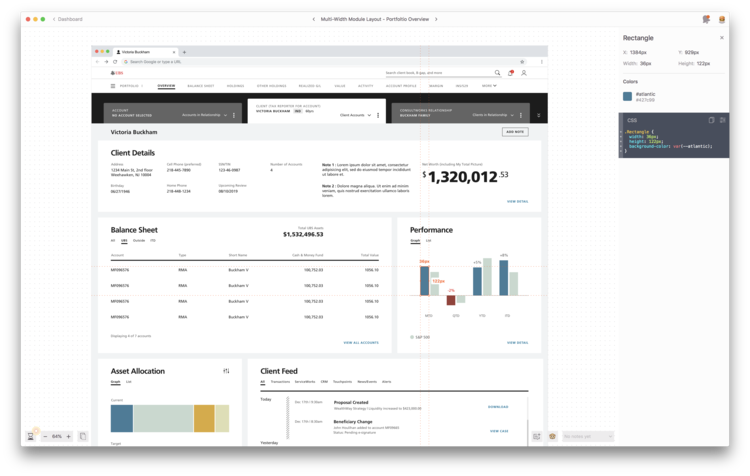Open the user avatar in the title bar
Image resolution: width=750 pixels, height=476 pixels.
click(722, 19)
